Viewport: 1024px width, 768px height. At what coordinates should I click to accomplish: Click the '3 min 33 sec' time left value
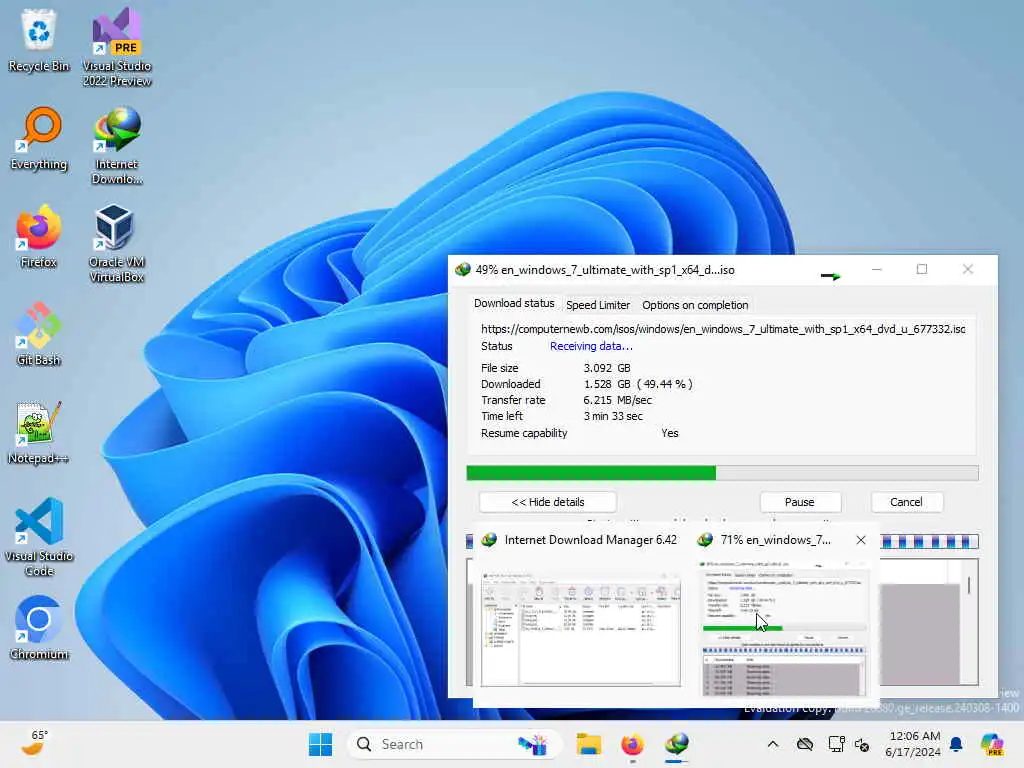(613, 416)
